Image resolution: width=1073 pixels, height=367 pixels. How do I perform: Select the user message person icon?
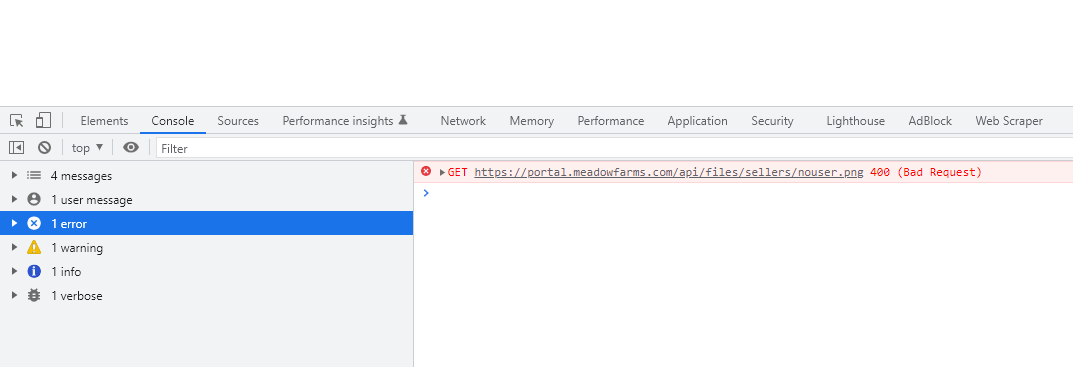34,199
